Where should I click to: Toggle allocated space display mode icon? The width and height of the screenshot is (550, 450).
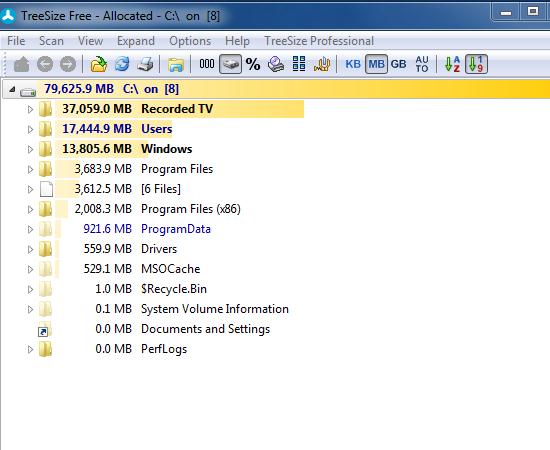(230, 64)
